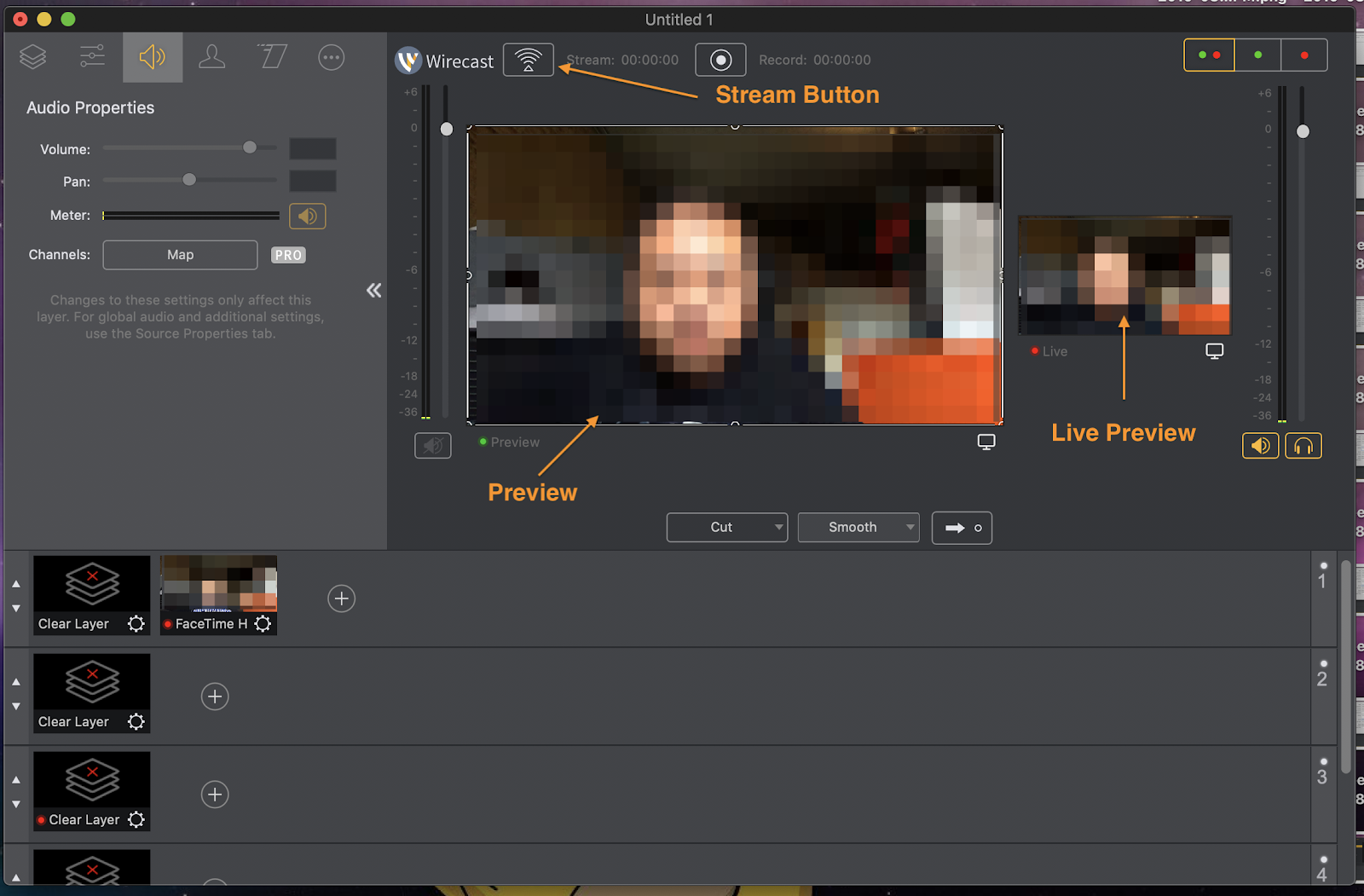1364x896 pixels.
Task: Select the FaceTime H shot thumbnail
Action: [x=218, y=584]
